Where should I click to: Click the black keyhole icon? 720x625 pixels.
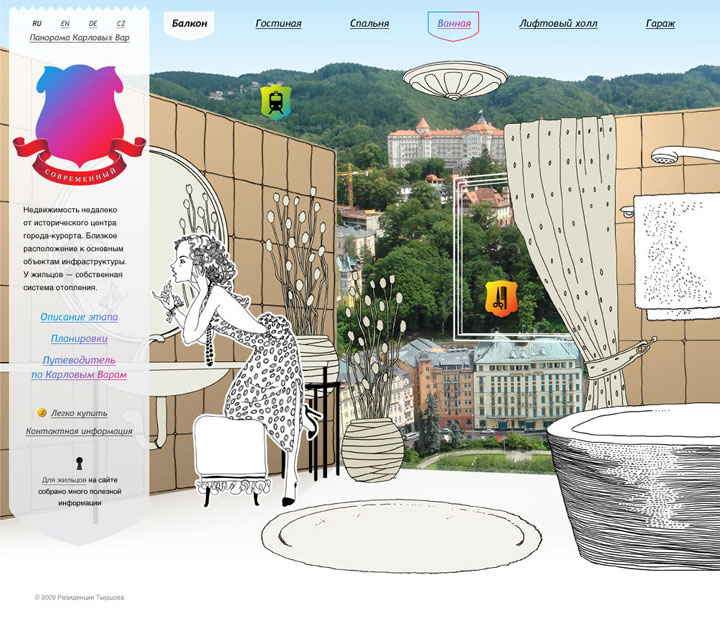point(79,463)
